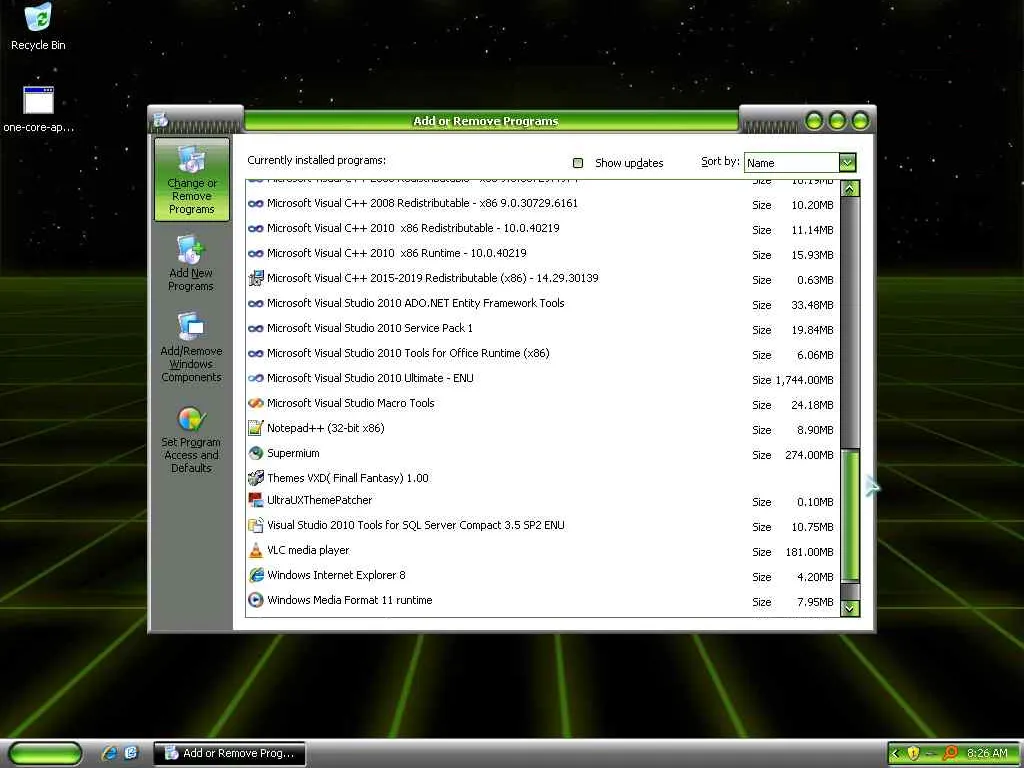Click the scrollbar up arrow

click(850, 189)
